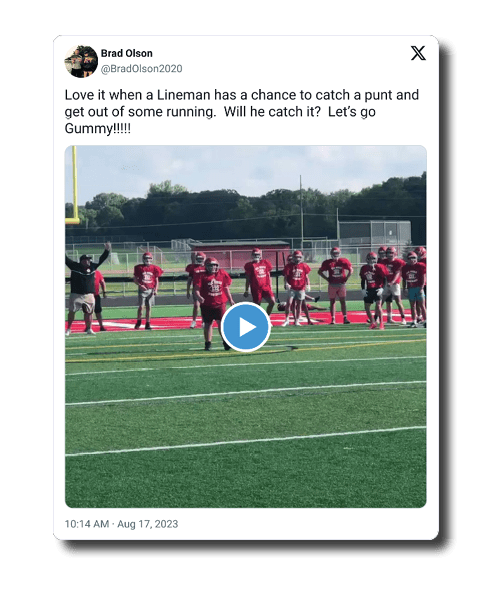Click the Aug 17, 2023 date
The width and height of the screenshot is (498, 589).
point(148,524)
